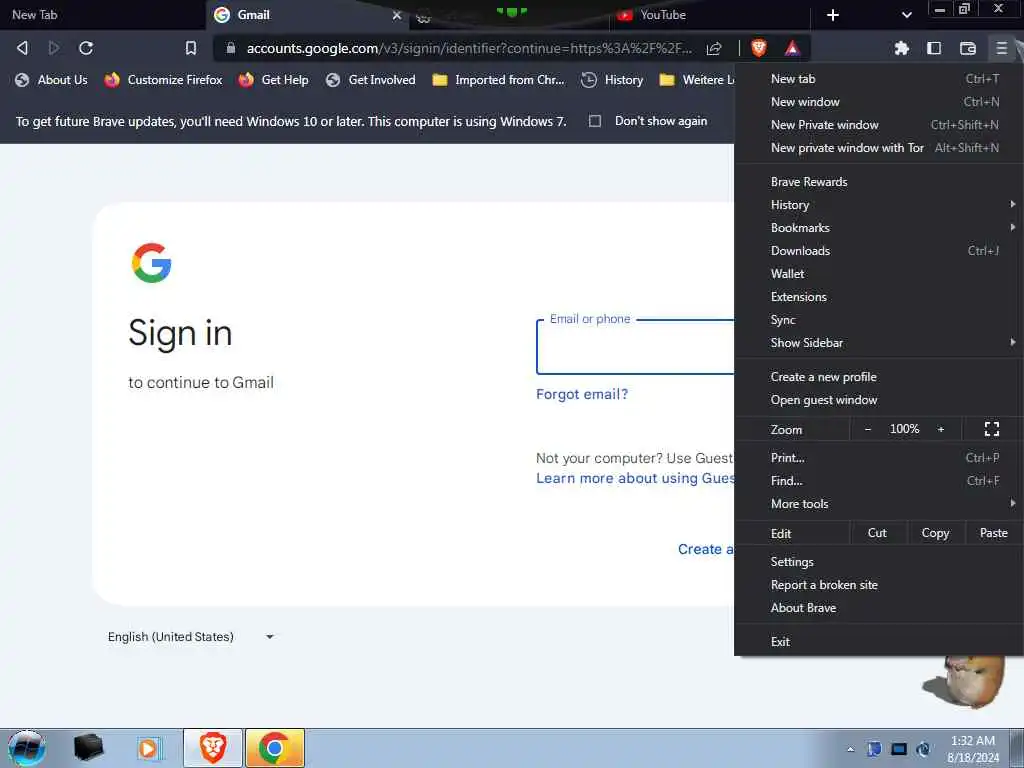Open the Brave taskbar icon
Viewport: 1024px width, 768px height.
(213, 748)
